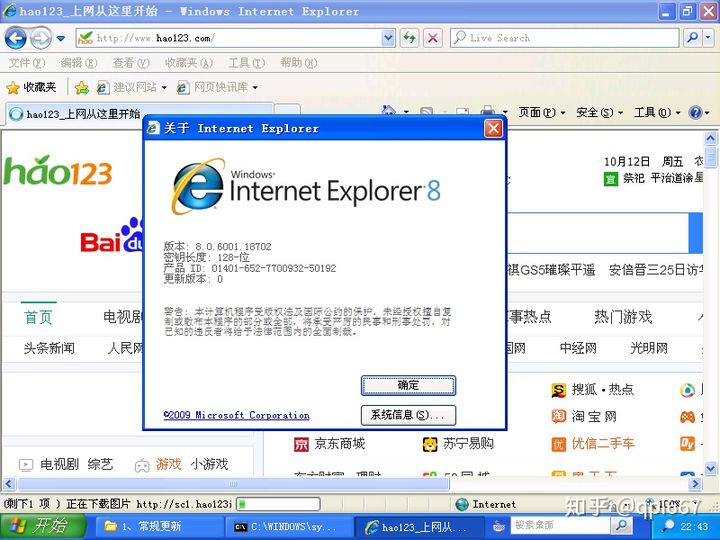Open the 工具(O) command bar dropdown
720x540 pixels.
pos(657,112)
